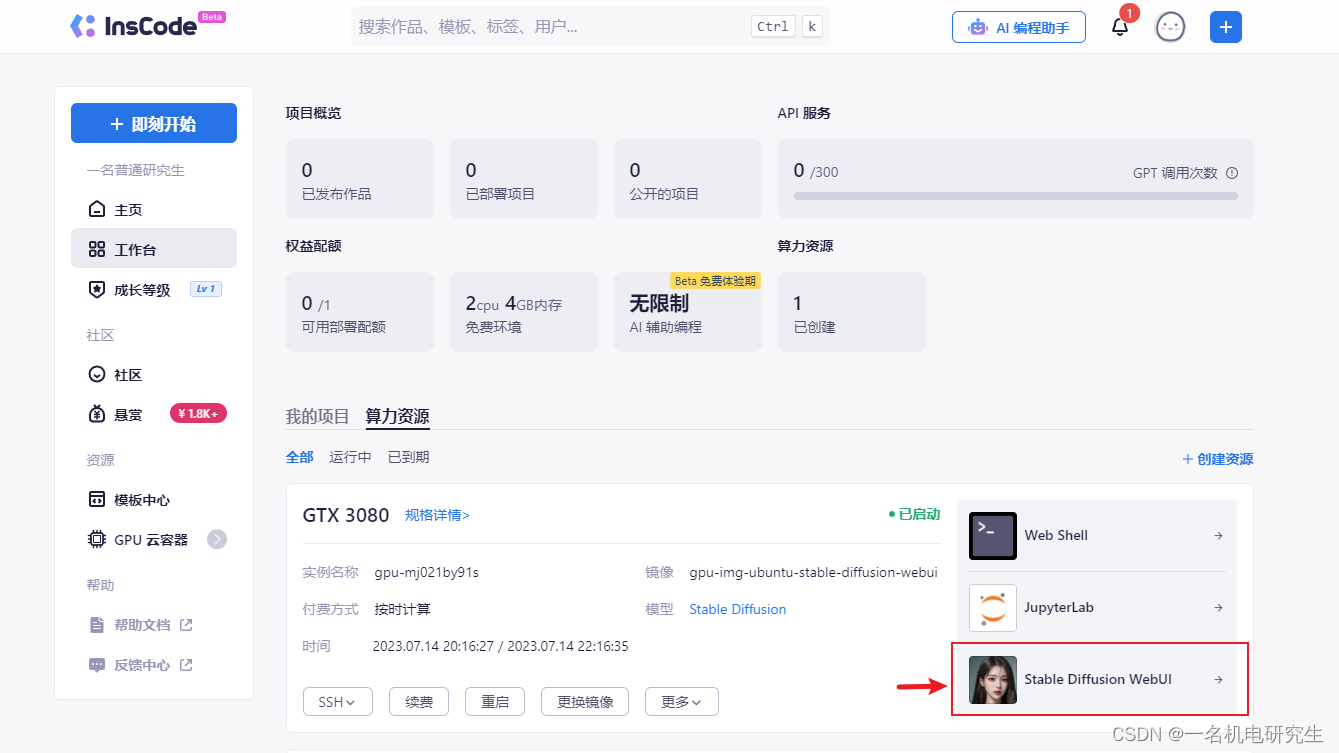Click the 悬赏 money bag icon
Viewport: 1339px width, 753px height.
pos(97,414)
